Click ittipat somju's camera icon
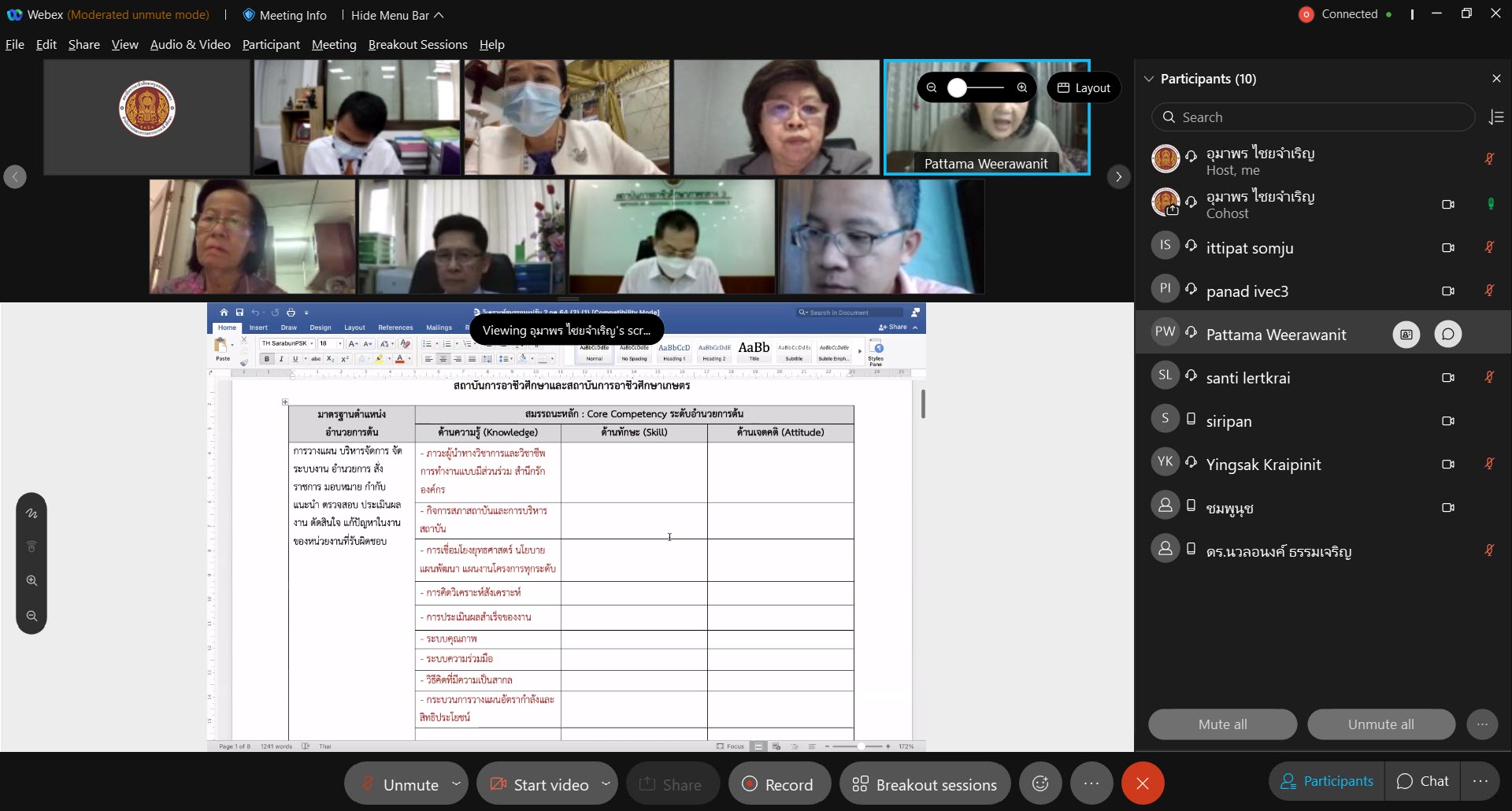Image resolution: width=1512 pixels, height=811 pixels. pos(1447,247)
